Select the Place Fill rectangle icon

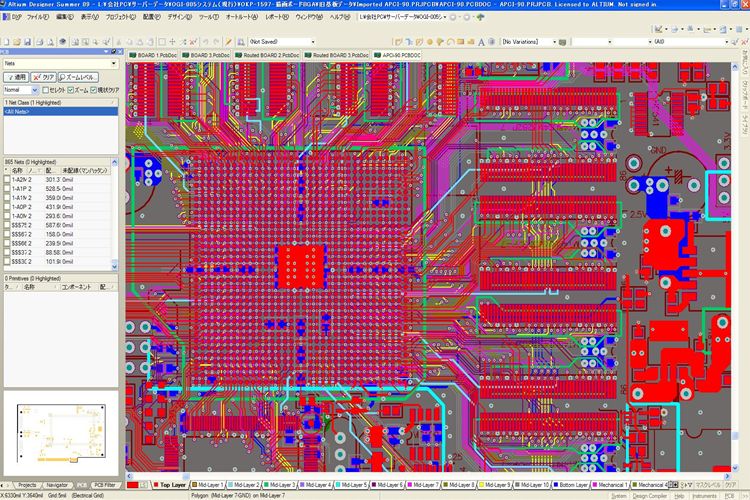[x=461, y=42]
